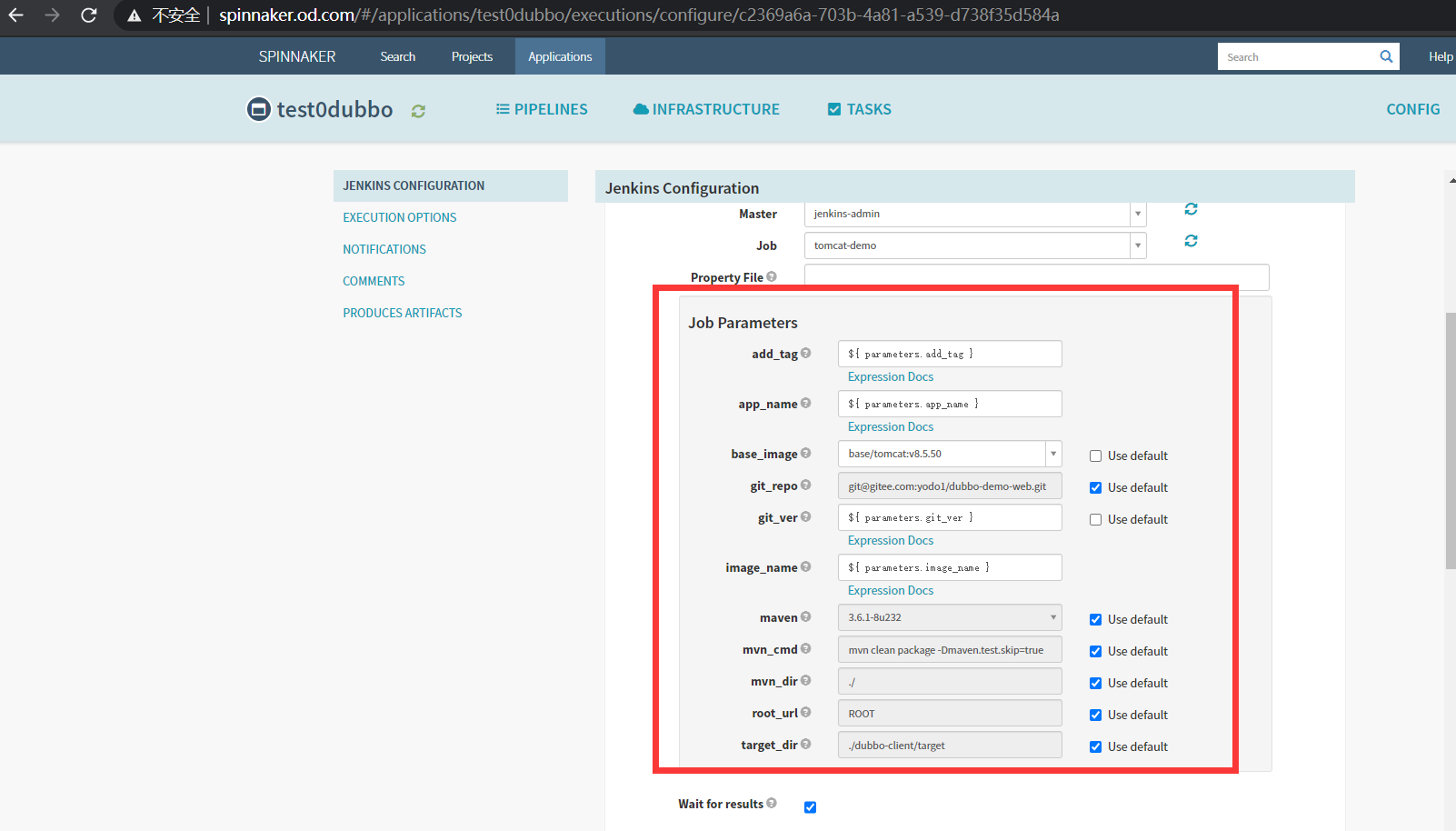Go to NOTIFICATIONS section

384,249
